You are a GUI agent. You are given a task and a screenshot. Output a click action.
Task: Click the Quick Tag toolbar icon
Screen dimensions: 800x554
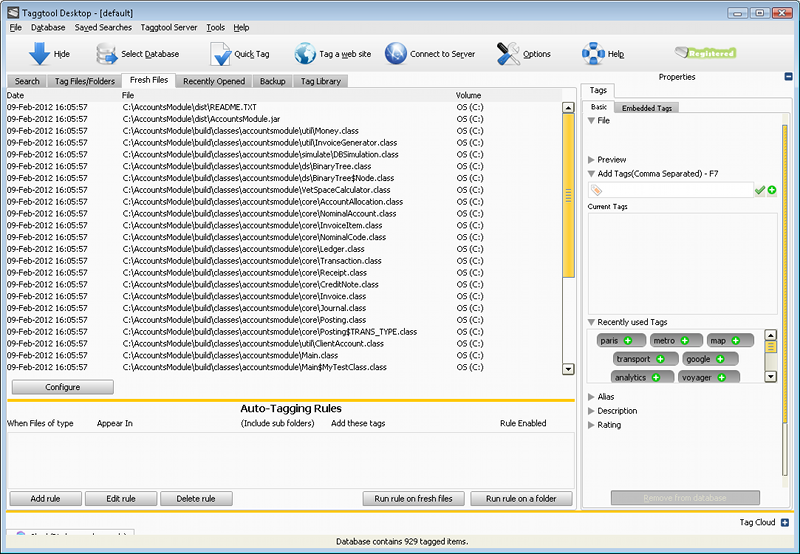(220, 53)
